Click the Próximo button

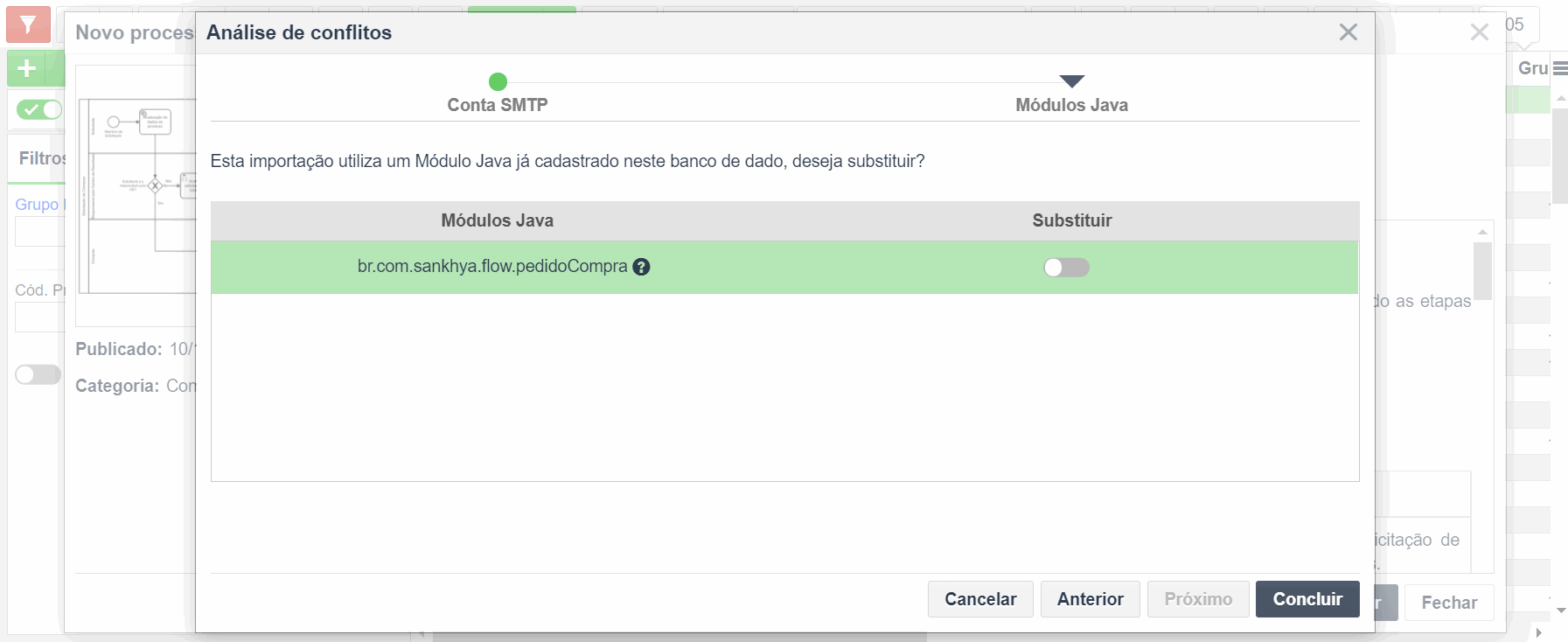point(1198,599)
